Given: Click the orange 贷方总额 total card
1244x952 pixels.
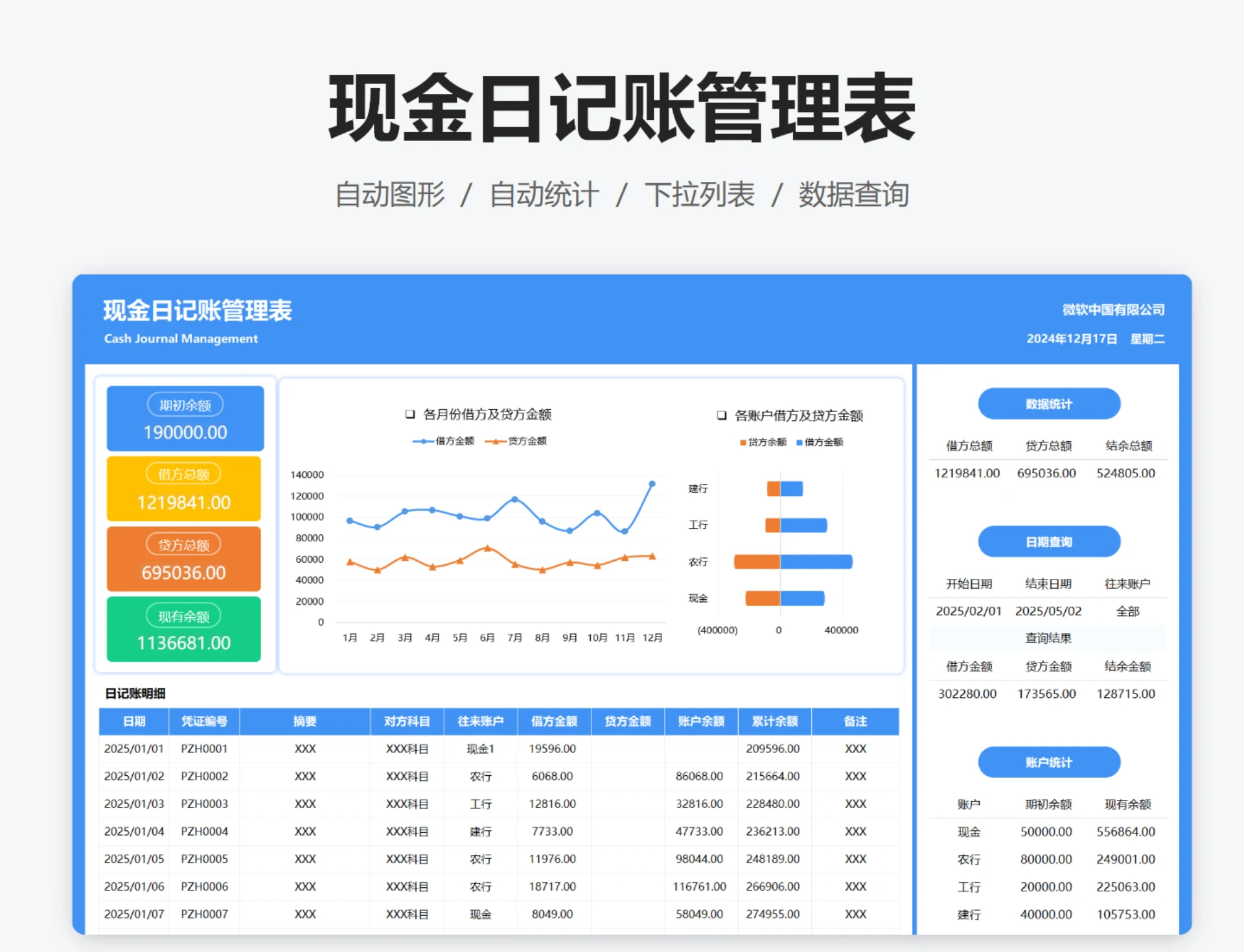Looking at the screenshot, I should [x=184, y=559].
